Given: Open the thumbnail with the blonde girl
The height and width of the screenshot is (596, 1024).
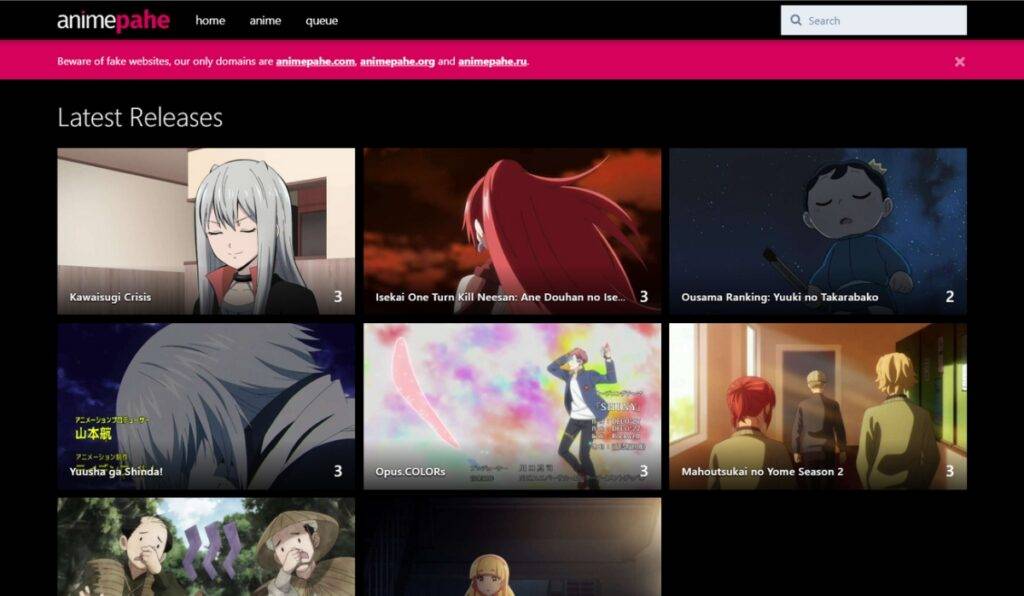Looking at the screenshot, I should coord(512,547).
